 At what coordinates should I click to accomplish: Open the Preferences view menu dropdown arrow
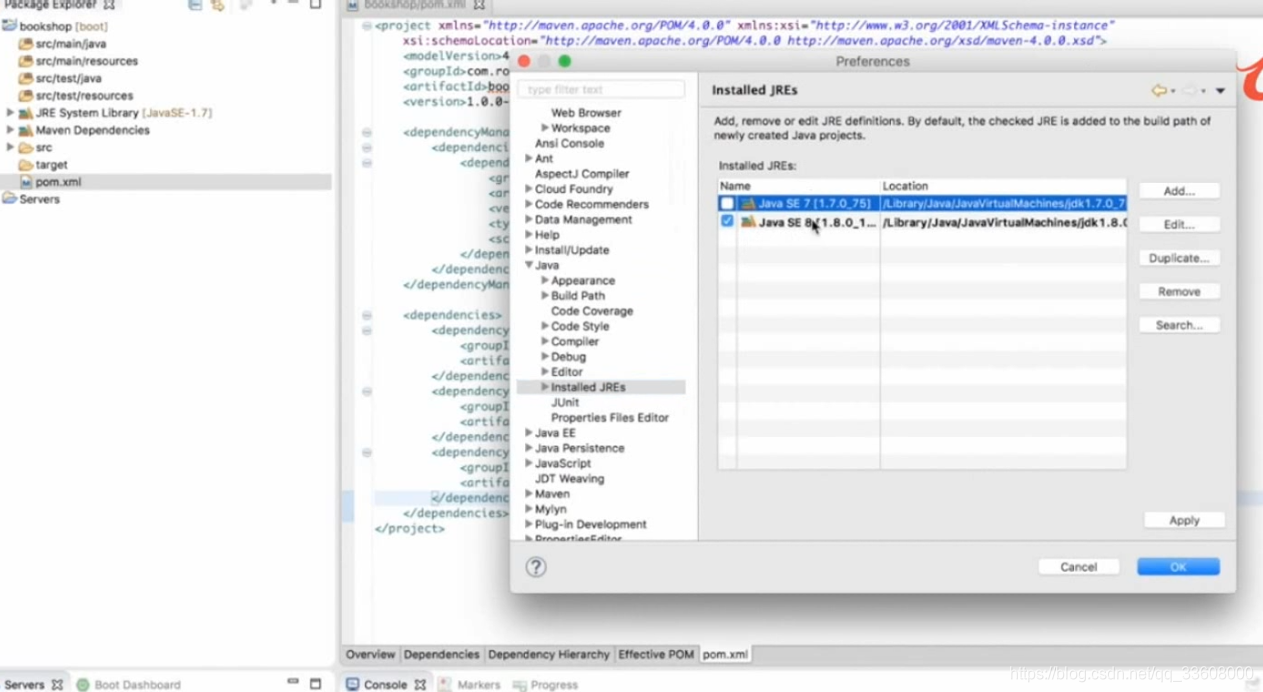click(x=1220, y=91)
